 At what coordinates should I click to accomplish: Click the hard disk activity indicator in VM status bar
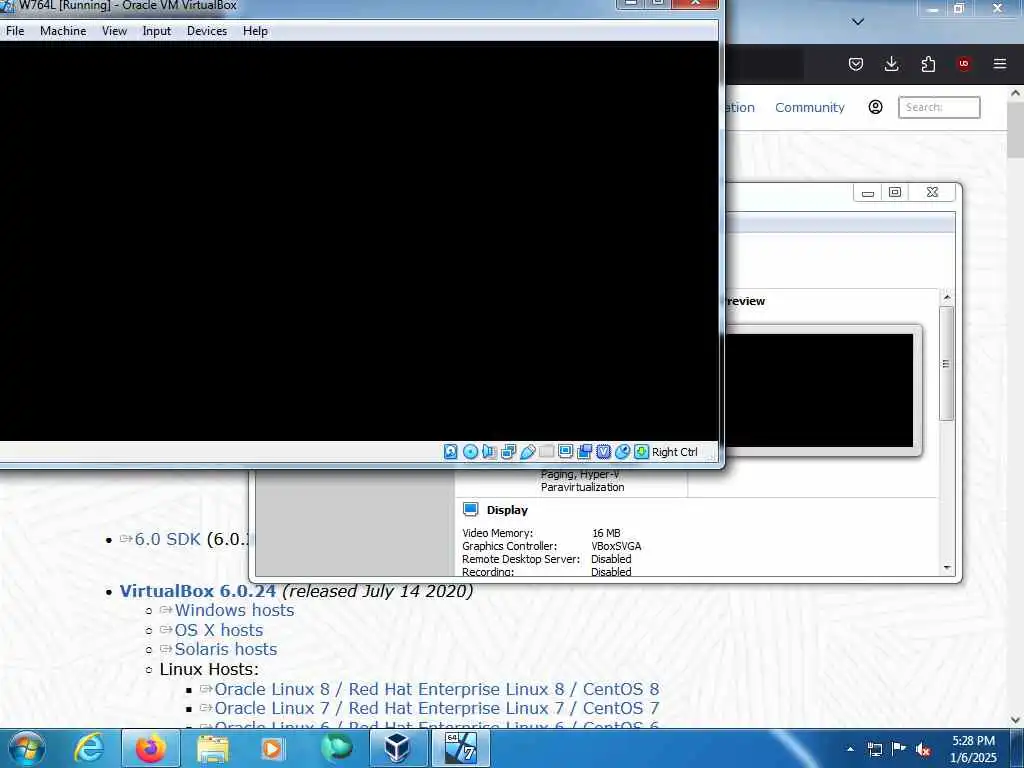click(451, 452)
